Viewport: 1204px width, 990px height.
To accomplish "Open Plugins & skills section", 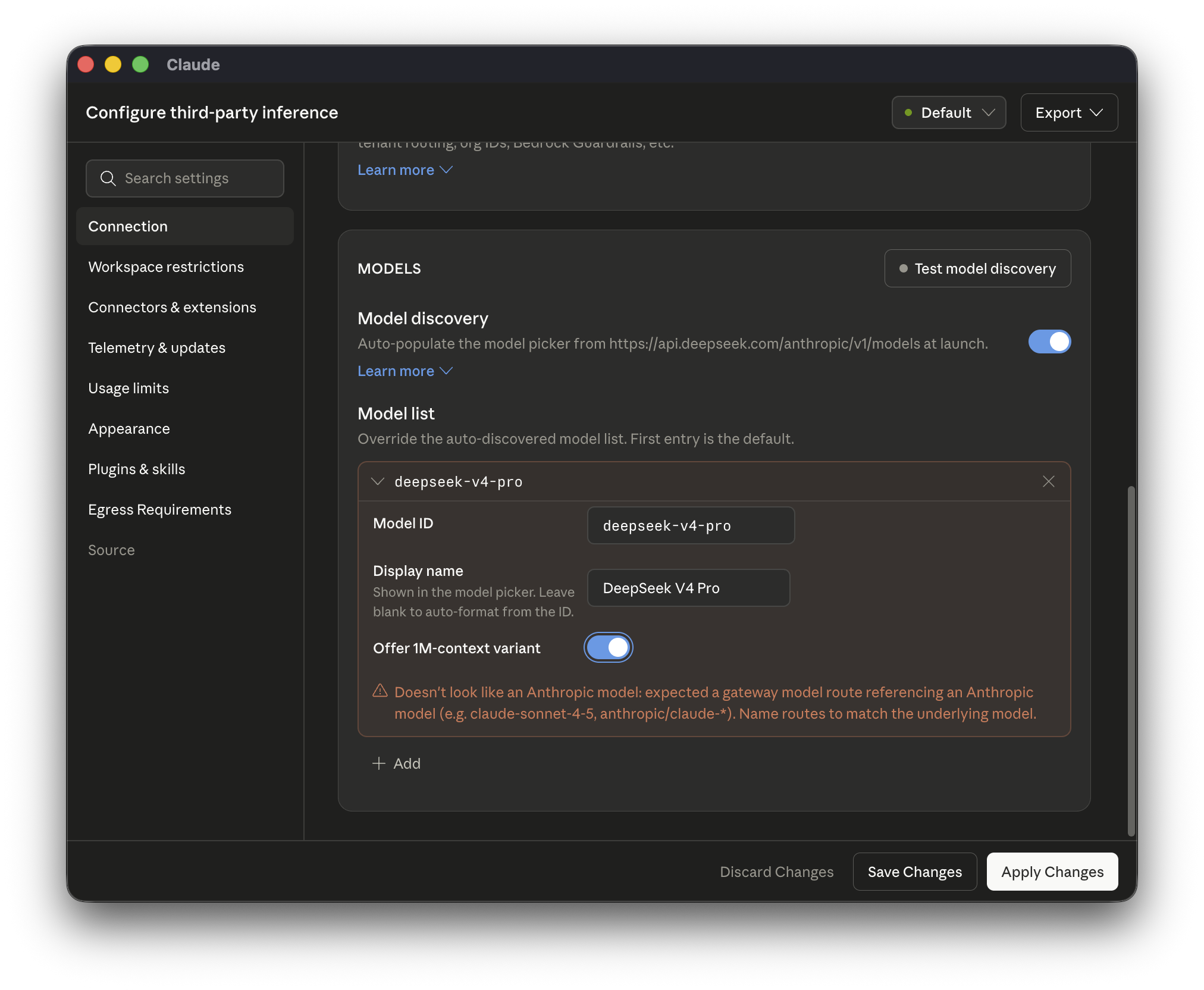I will (x=185, y=469).
